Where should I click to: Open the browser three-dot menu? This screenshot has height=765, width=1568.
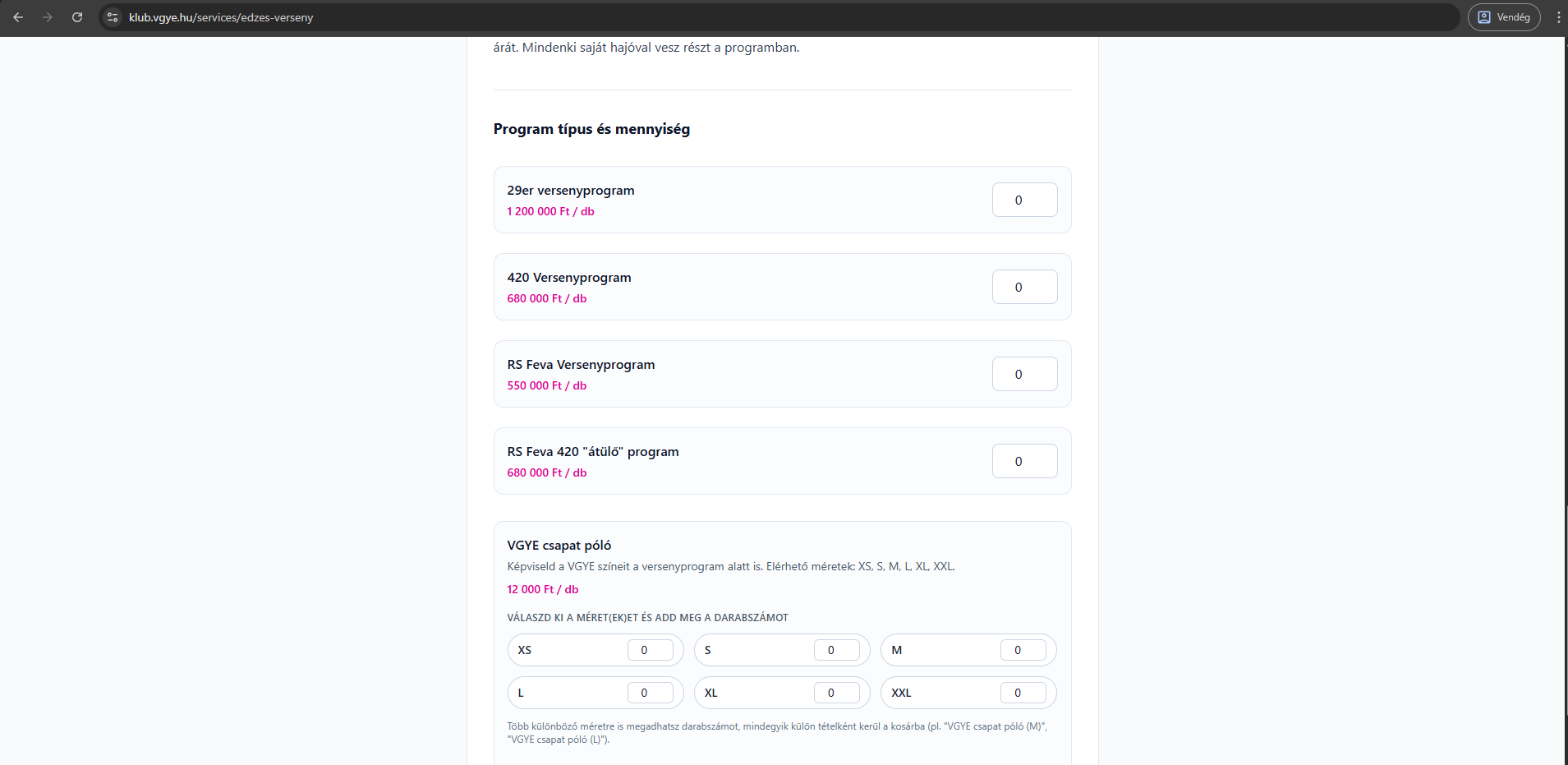click(1557, 17)
